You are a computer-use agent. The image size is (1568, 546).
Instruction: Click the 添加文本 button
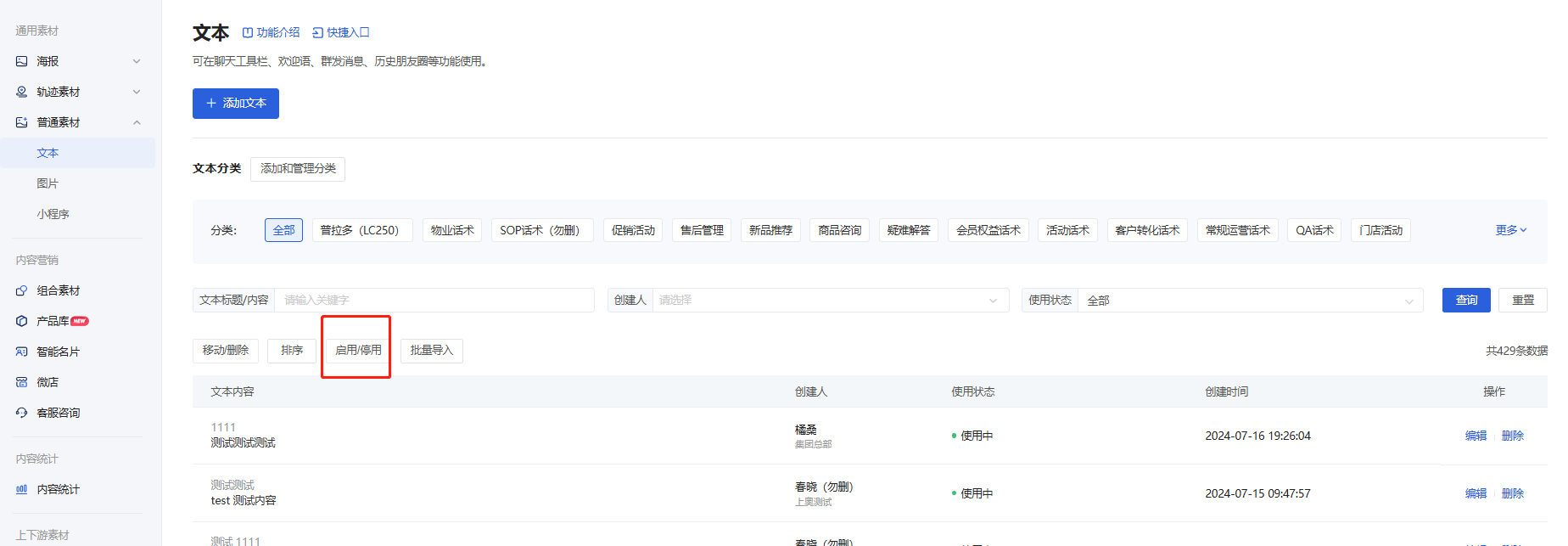(236, 104)
